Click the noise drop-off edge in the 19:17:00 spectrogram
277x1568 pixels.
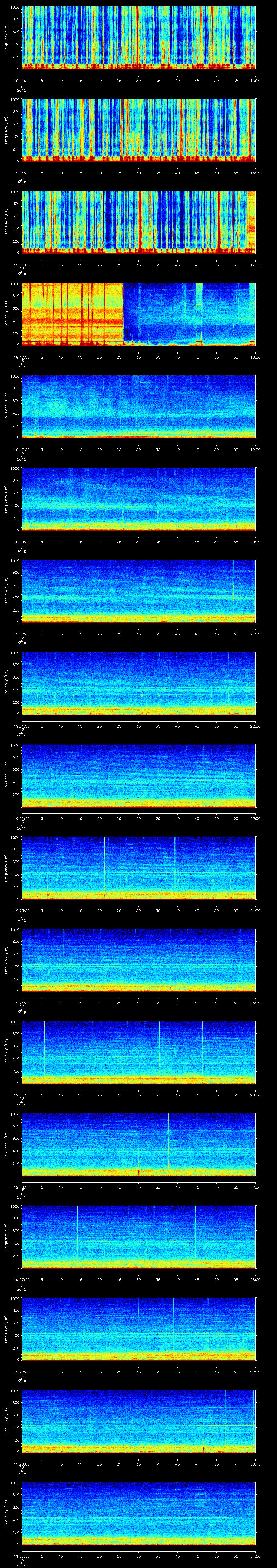coord(124,315)
